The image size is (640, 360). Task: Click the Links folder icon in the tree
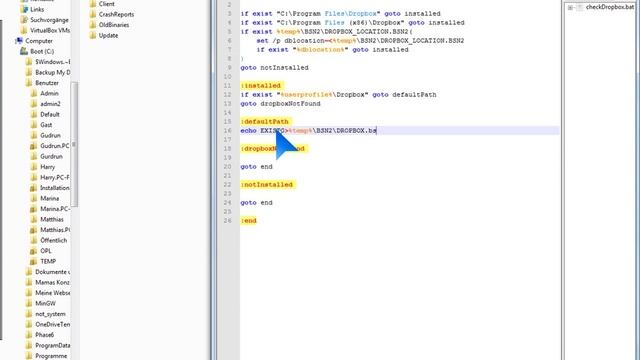[x=24, y=9]
